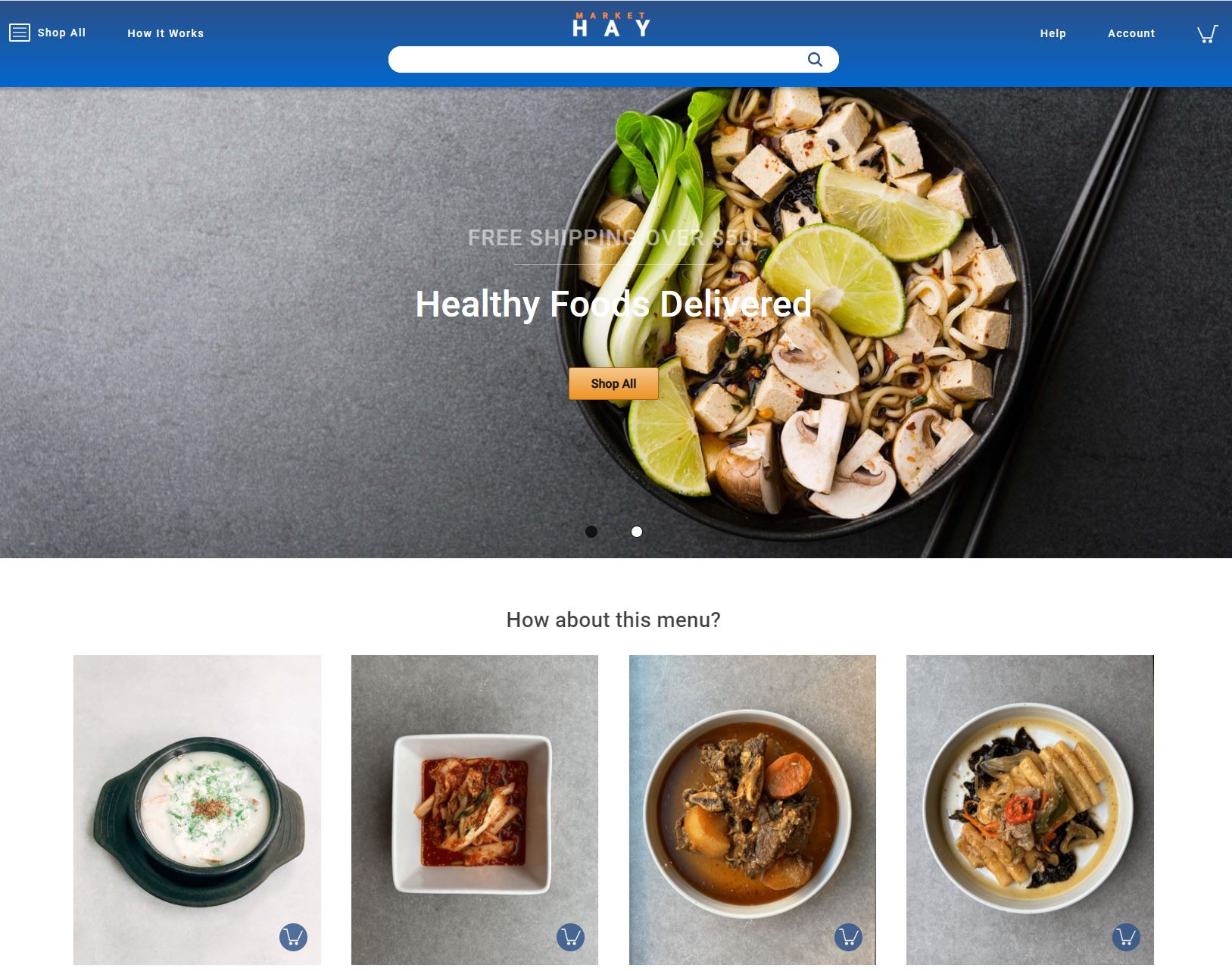Open the braised beef stew image

pyautogui.click(x=753, y=810)
